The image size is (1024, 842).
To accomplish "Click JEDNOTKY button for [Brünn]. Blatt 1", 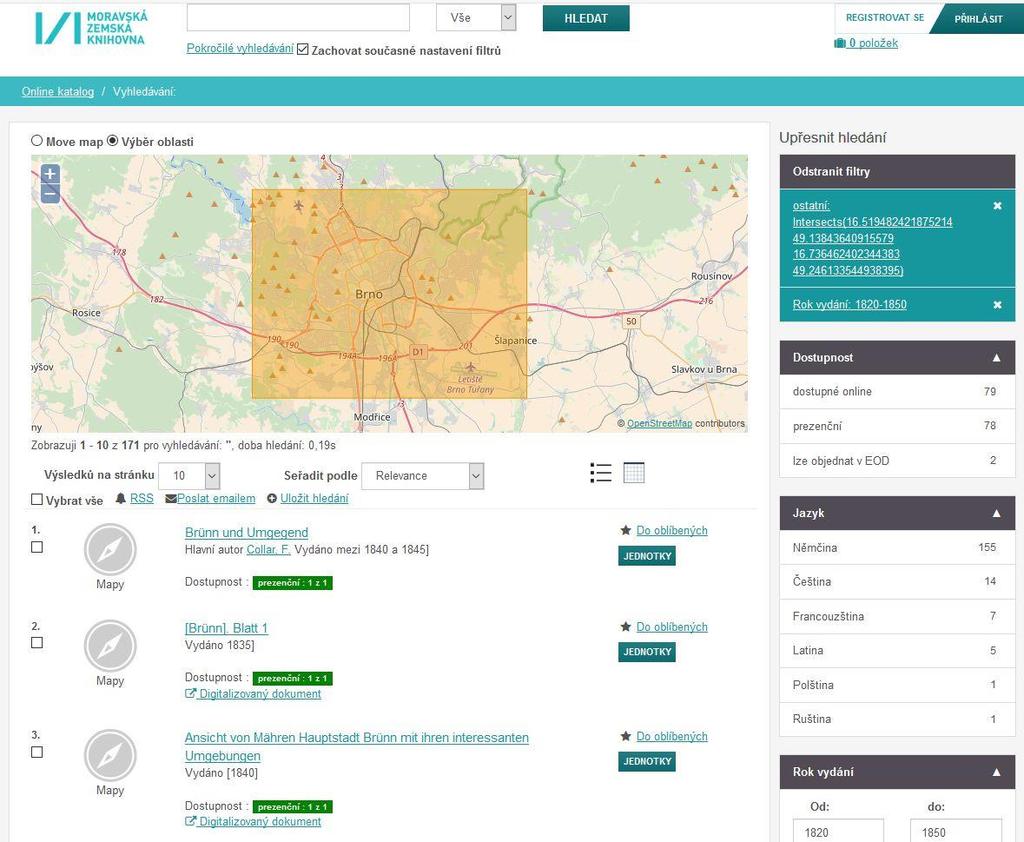I will (x=647, y=651).
